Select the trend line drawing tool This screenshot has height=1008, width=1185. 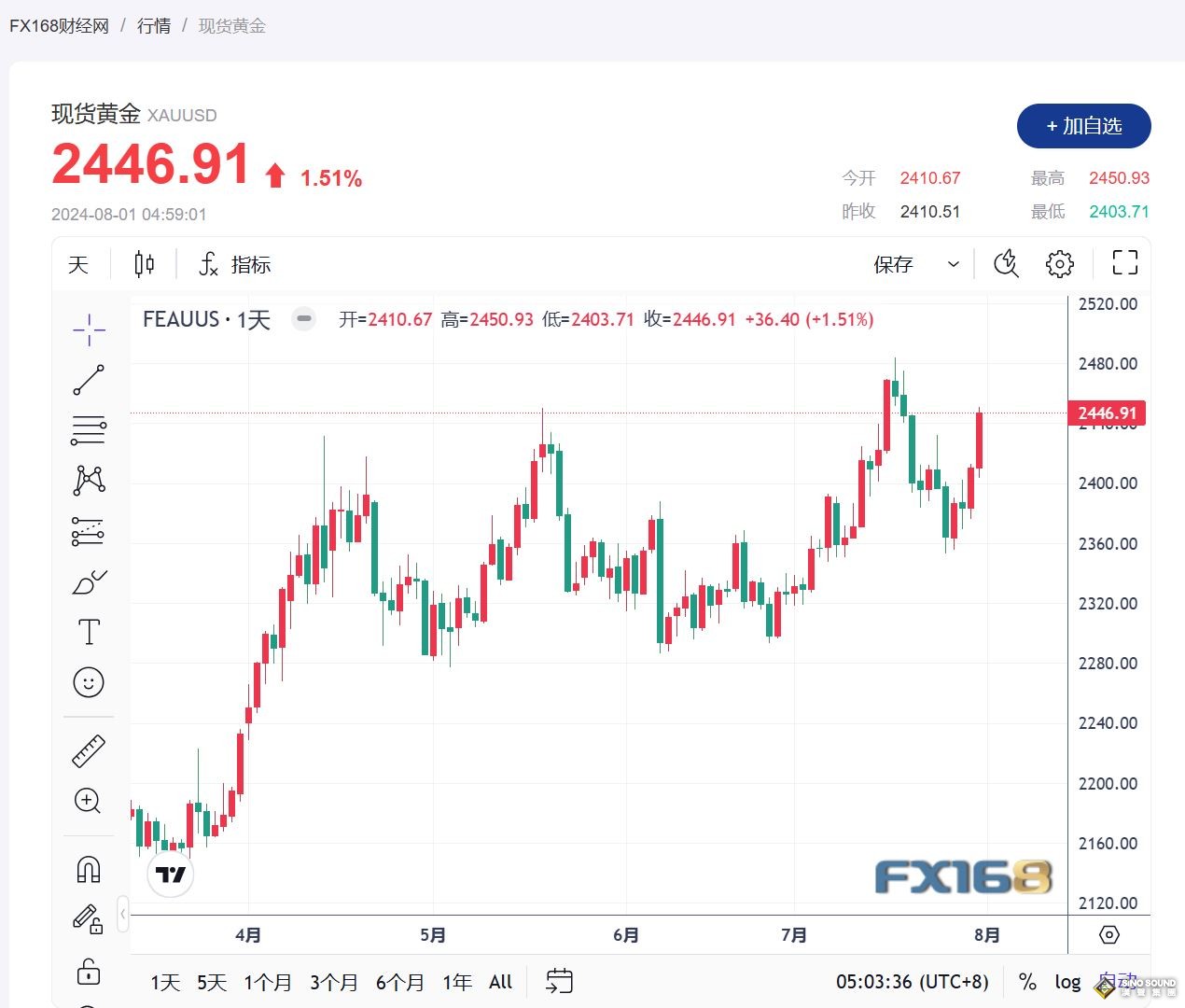click(89, 380)
